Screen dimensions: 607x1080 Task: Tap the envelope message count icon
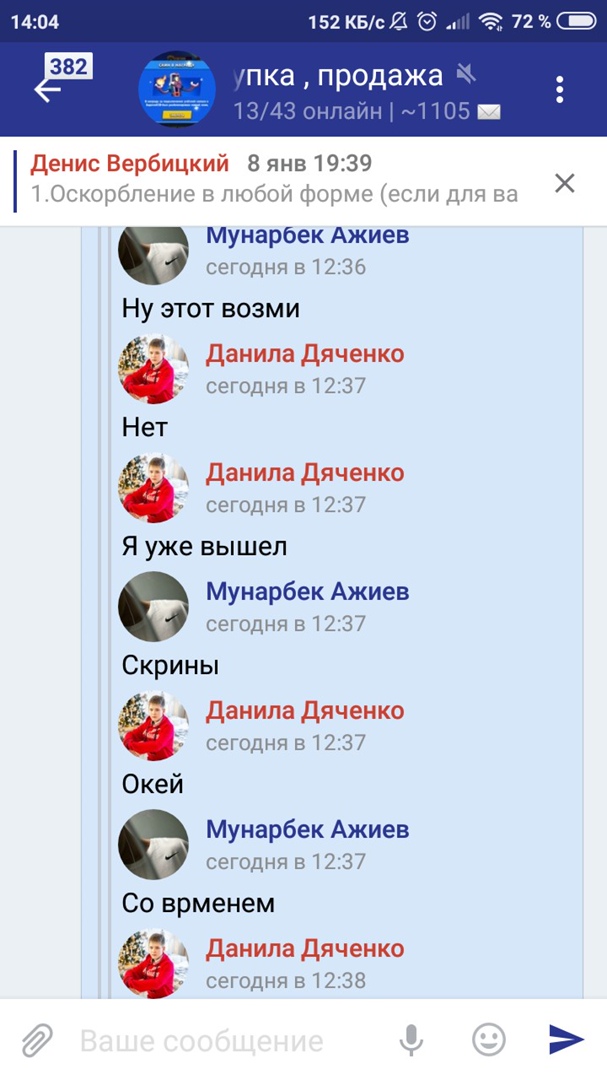coord(489,112)
